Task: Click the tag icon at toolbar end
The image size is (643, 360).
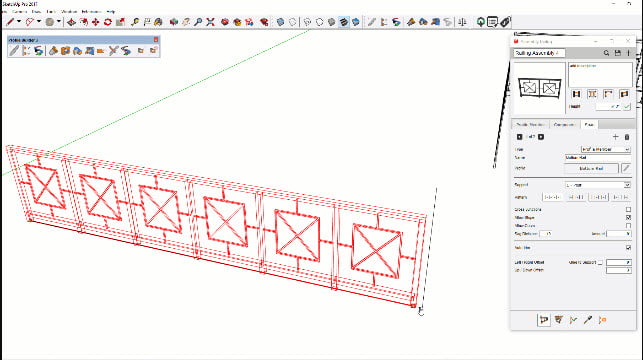Action: (505, 22)
